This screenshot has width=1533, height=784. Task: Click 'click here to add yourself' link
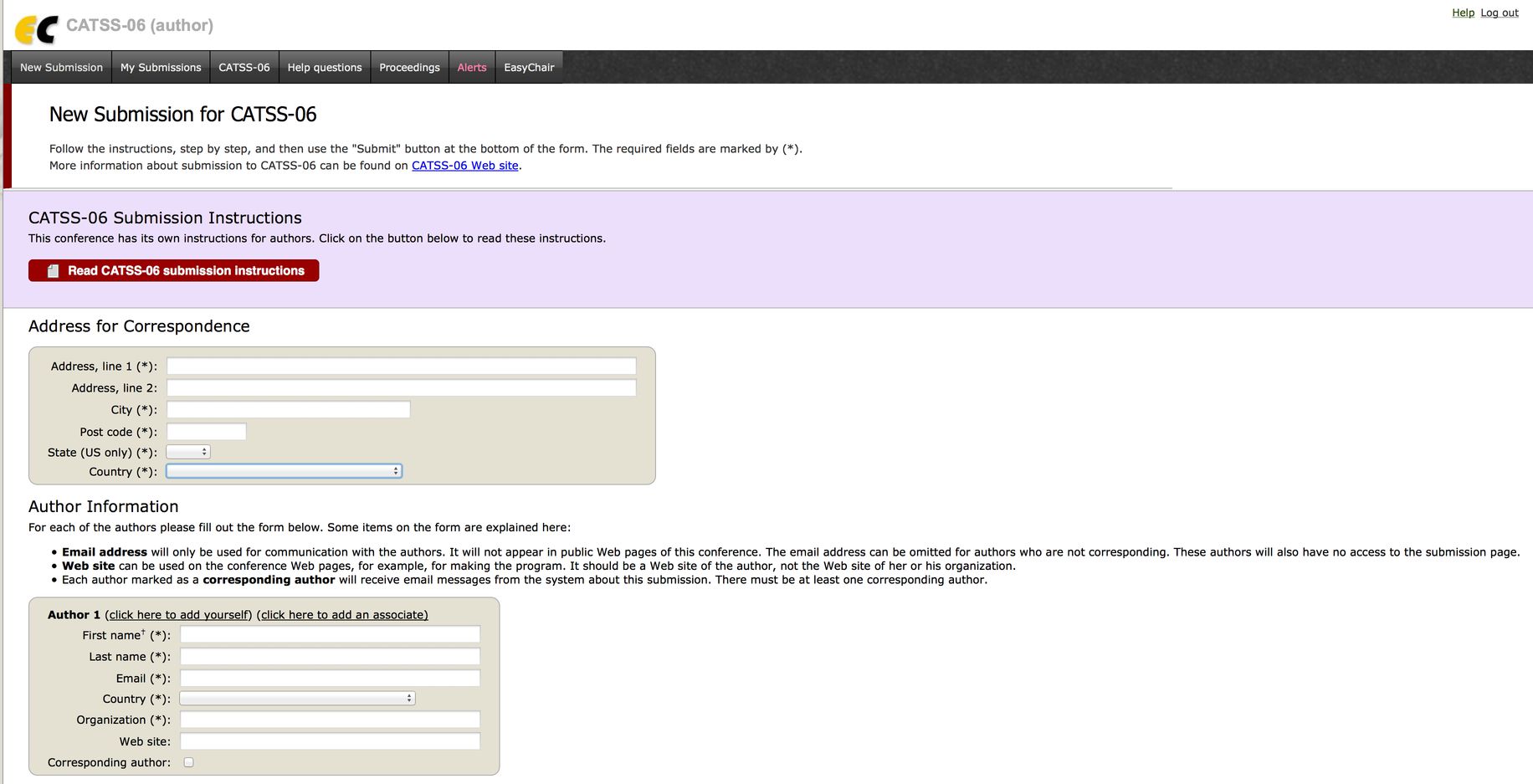(178, 615)
